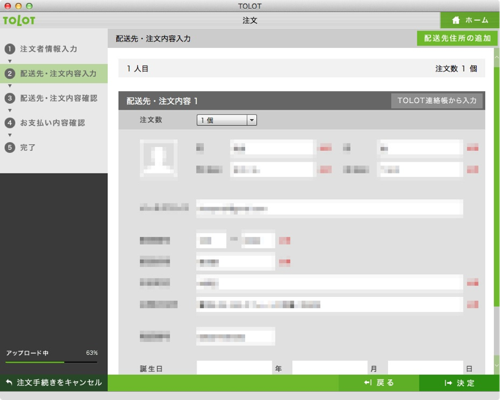
Task: Add a delivery address with 配送先住所の追加
Action: (x=457, y=38)
